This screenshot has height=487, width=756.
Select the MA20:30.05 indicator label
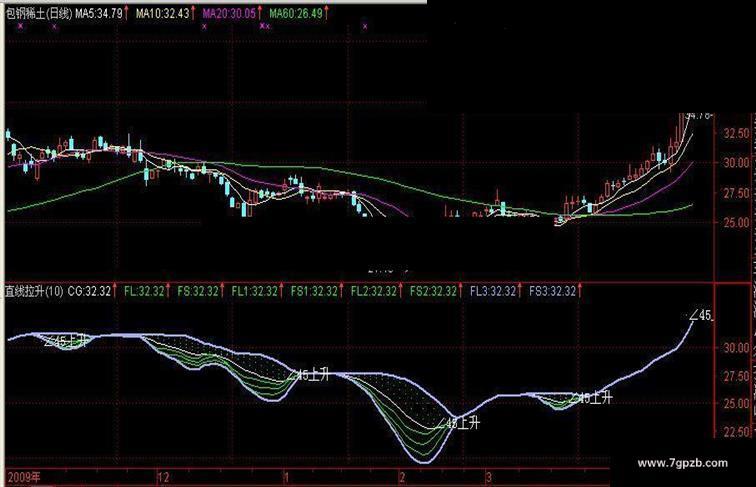(x=229, y=14)
